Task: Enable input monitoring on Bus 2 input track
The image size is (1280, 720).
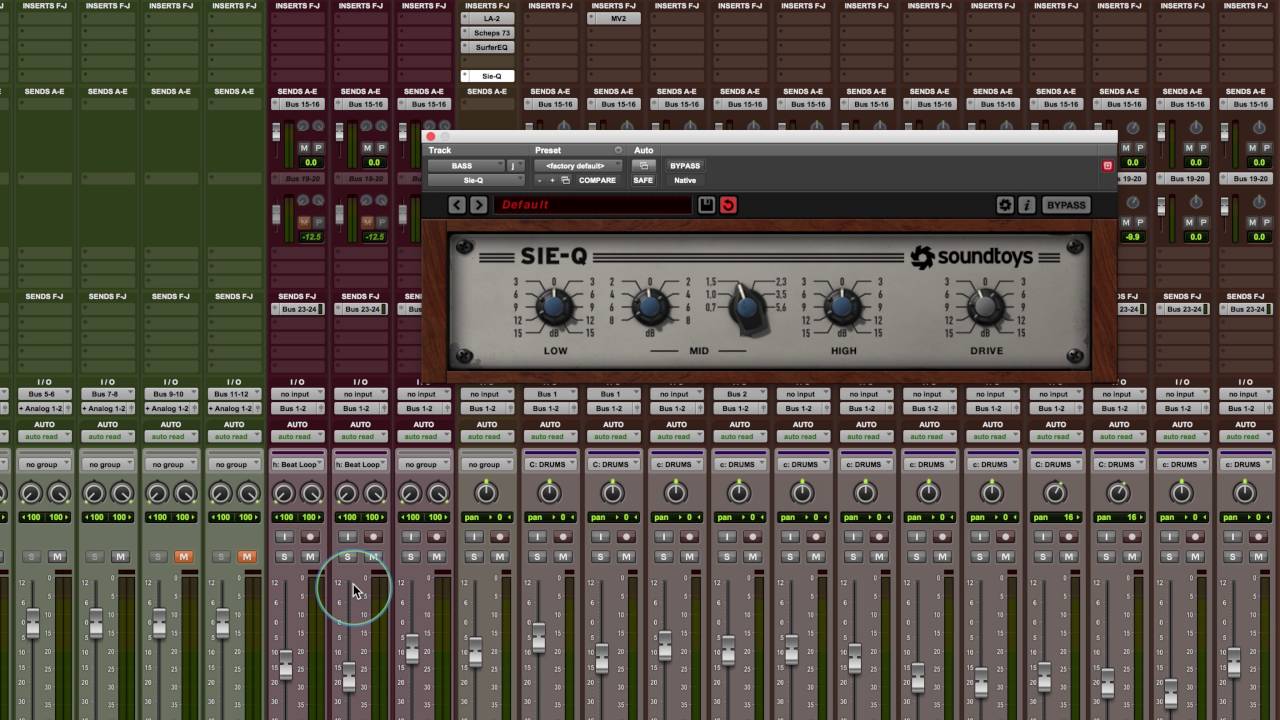Action: coord(726,537)
